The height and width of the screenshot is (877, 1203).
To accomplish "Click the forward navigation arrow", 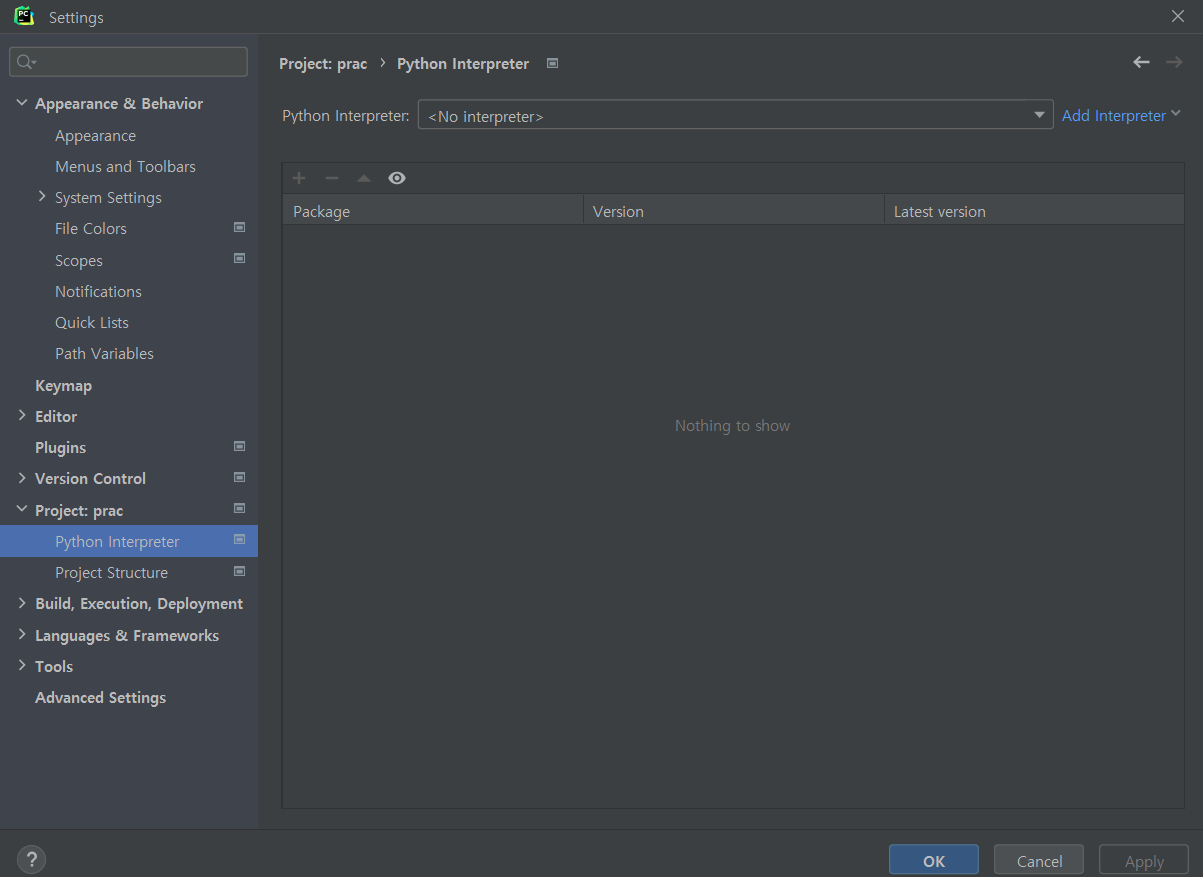I will click(1174, 63).
